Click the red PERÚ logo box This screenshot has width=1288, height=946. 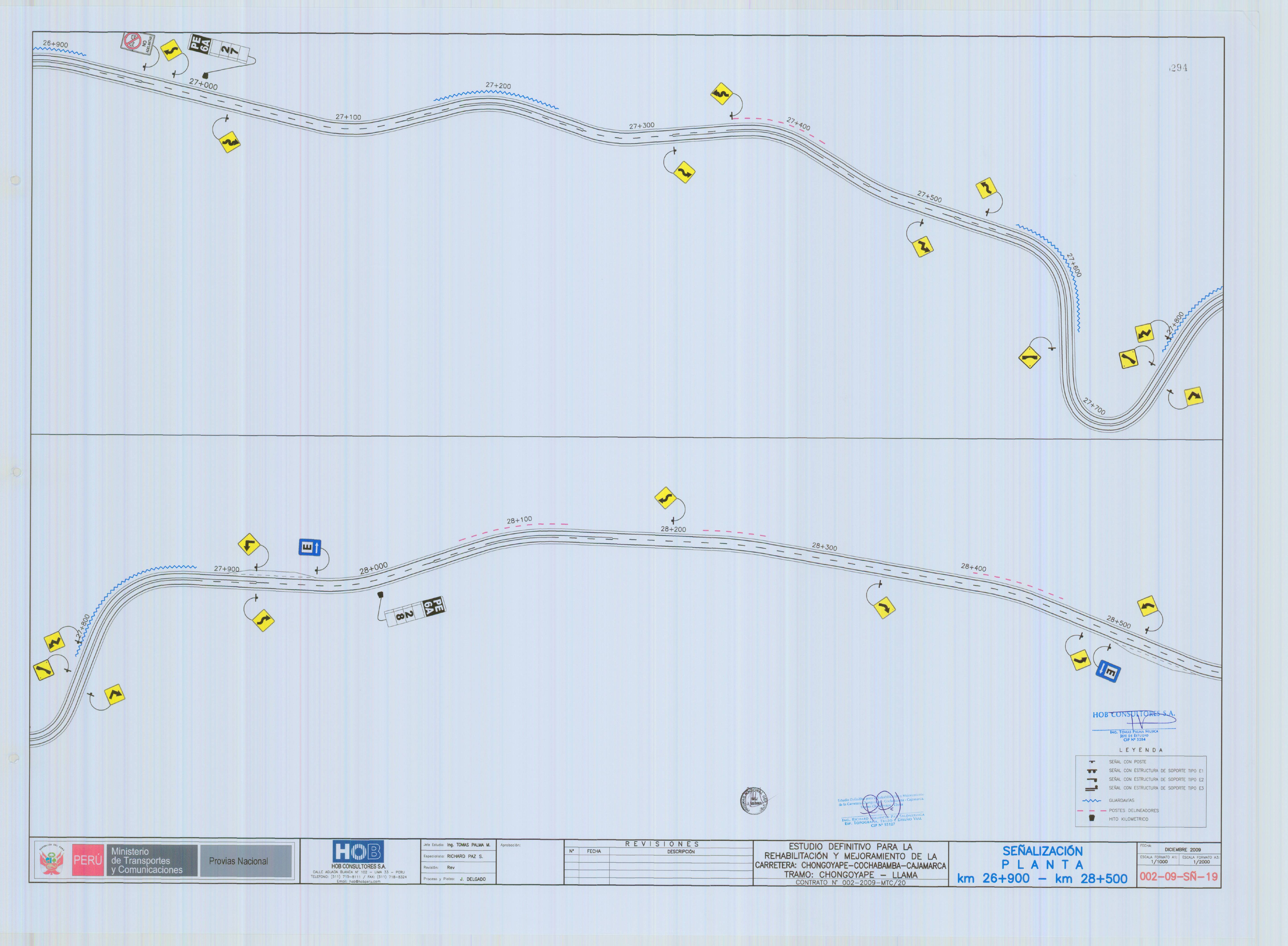pyautogui.click(x=88, y=860)
